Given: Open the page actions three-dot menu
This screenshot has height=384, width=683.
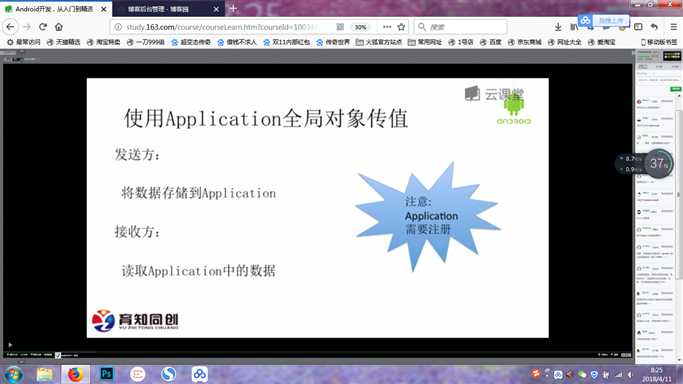Looking at the screenshot, I should [x=387, y=27].
